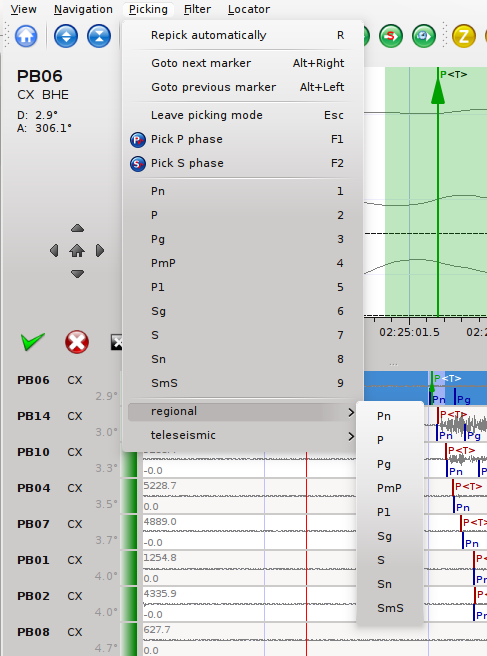
Task: Select Repick automatically
Action: click(243, 36)
